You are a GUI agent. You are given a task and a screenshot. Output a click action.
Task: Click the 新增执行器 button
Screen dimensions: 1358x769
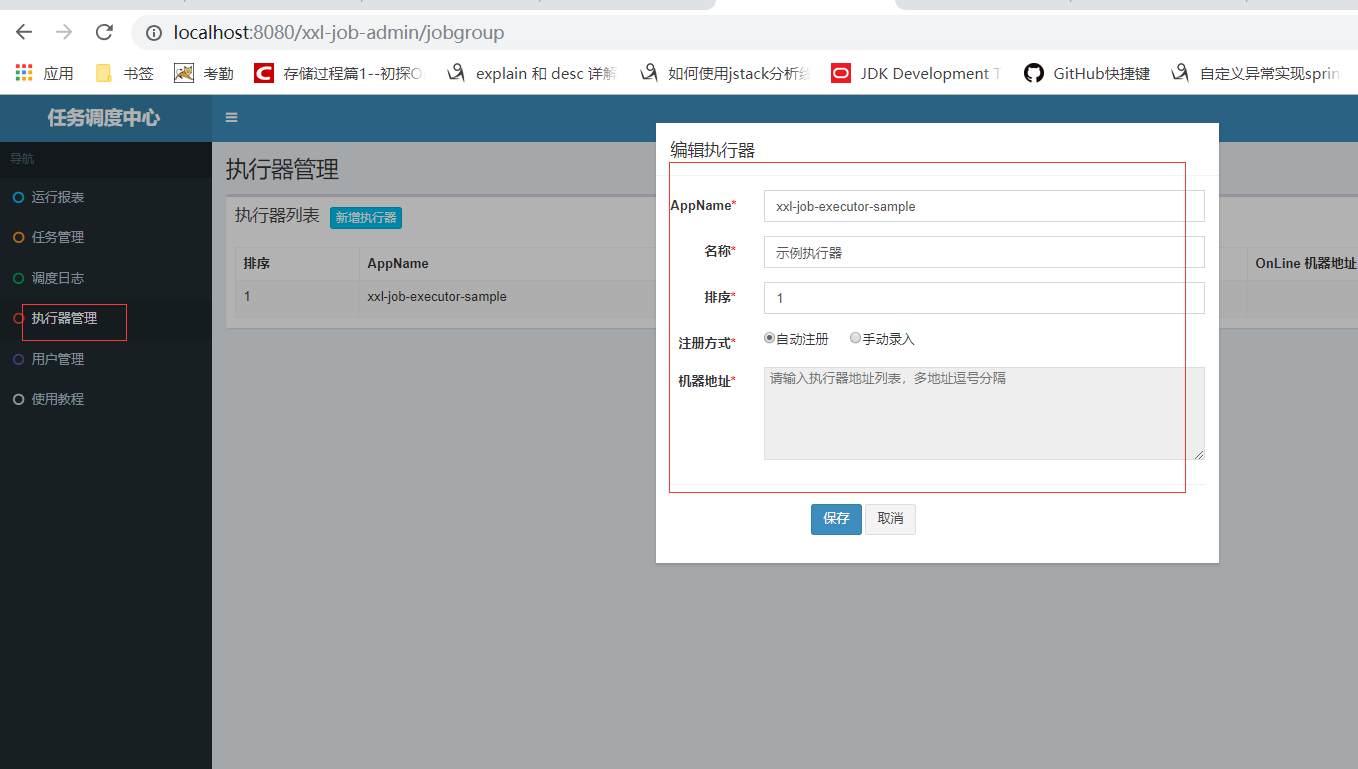point(366,217)
